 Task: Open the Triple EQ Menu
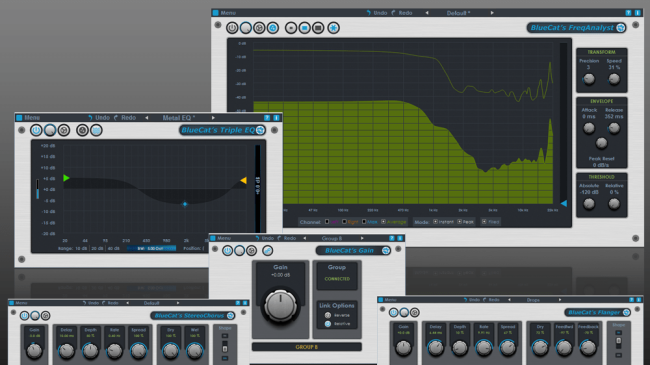click(32, 118)
